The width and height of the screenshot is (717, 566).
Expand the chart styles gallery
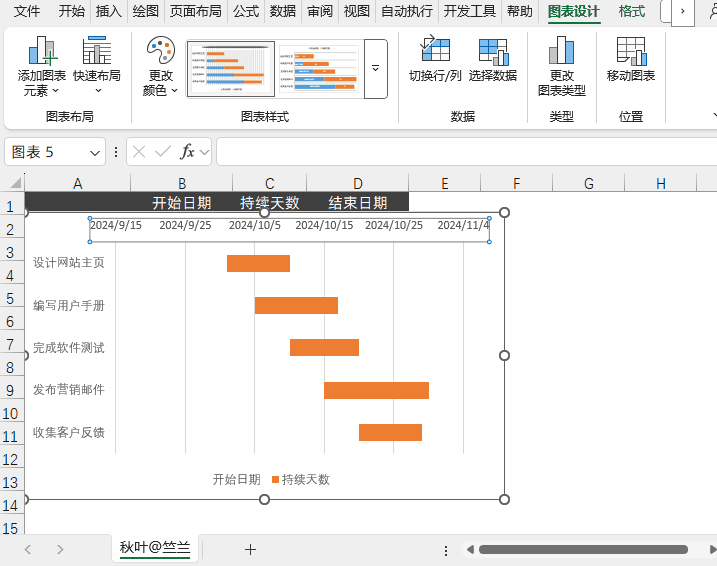tap(375, 69)
